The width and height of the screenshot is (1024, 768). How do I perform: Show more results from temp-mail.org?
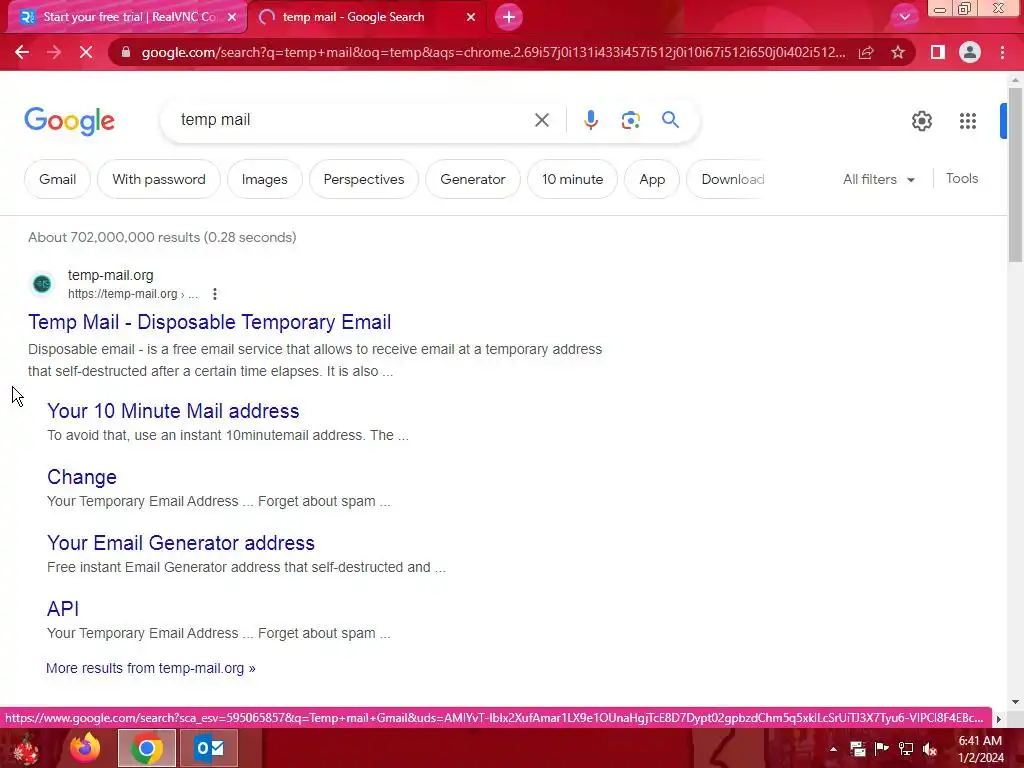click(x=151, y=668)
